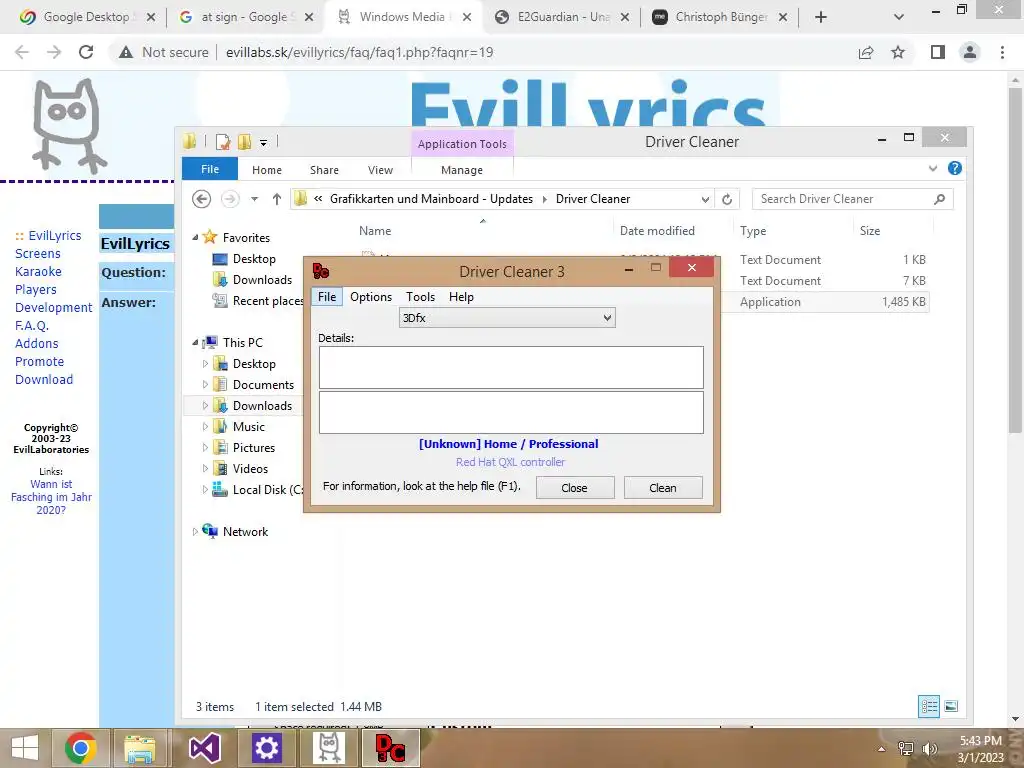Open Driver Cleaner Options menu
The width and height of the screenshot is (1024, 768).
(371, 296)
